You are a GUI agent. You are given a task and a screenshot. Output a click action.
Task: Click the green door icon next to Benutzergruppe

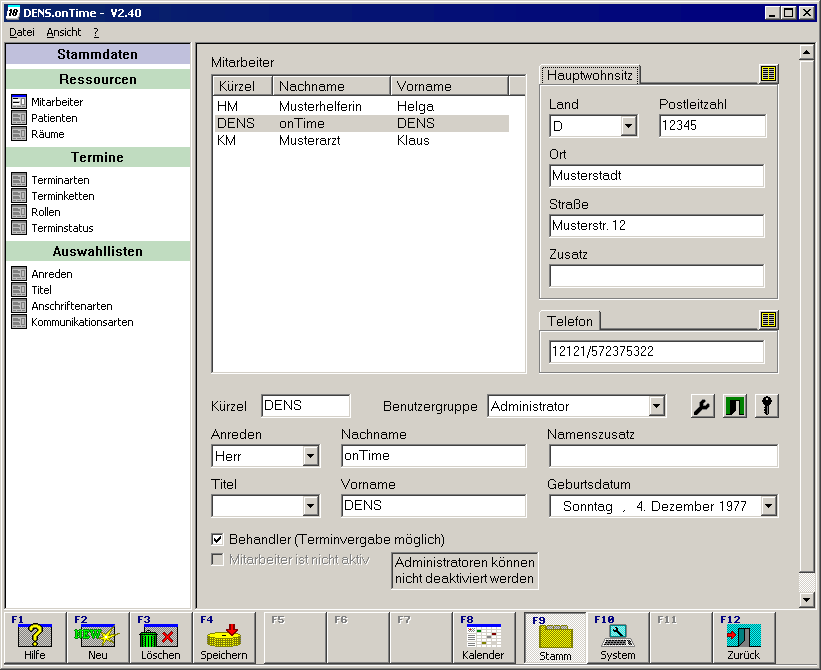pyautogui.click(x=735, y=406)
